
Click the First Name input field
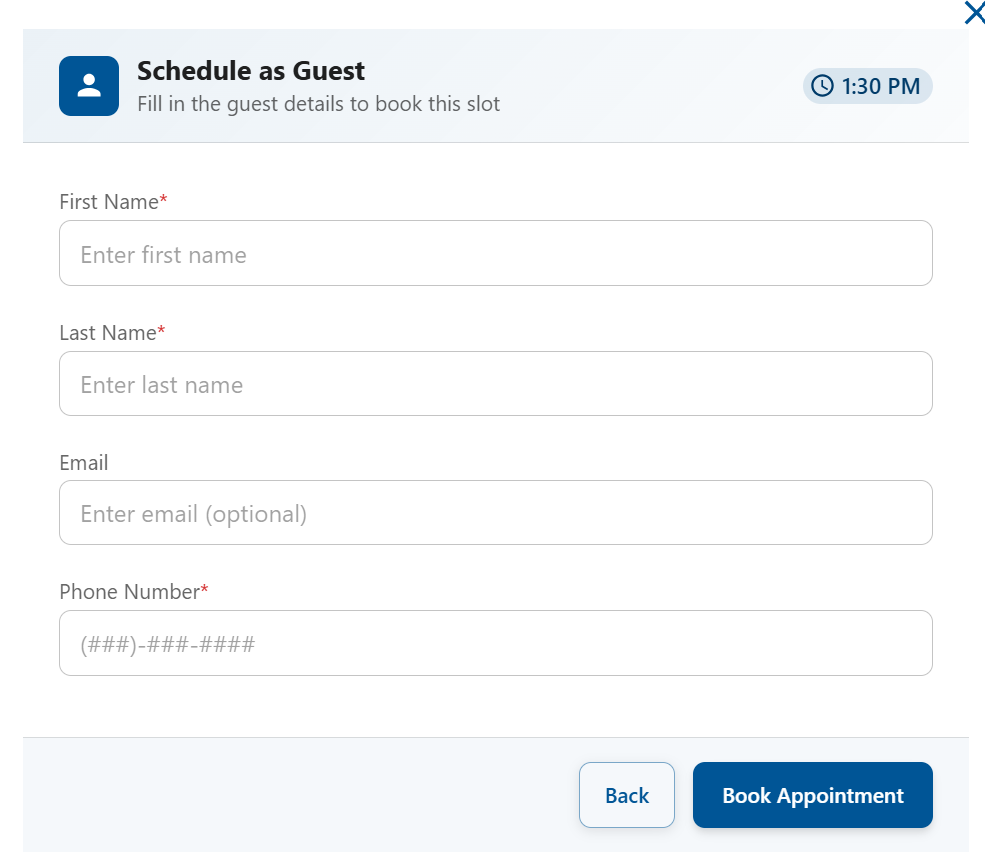point(496,253)
